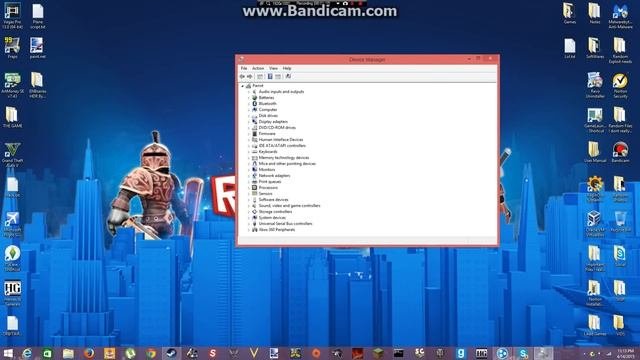Expand the Processors category
The width and height of the screenshot is (640, 360).
[x=249, y=188]
